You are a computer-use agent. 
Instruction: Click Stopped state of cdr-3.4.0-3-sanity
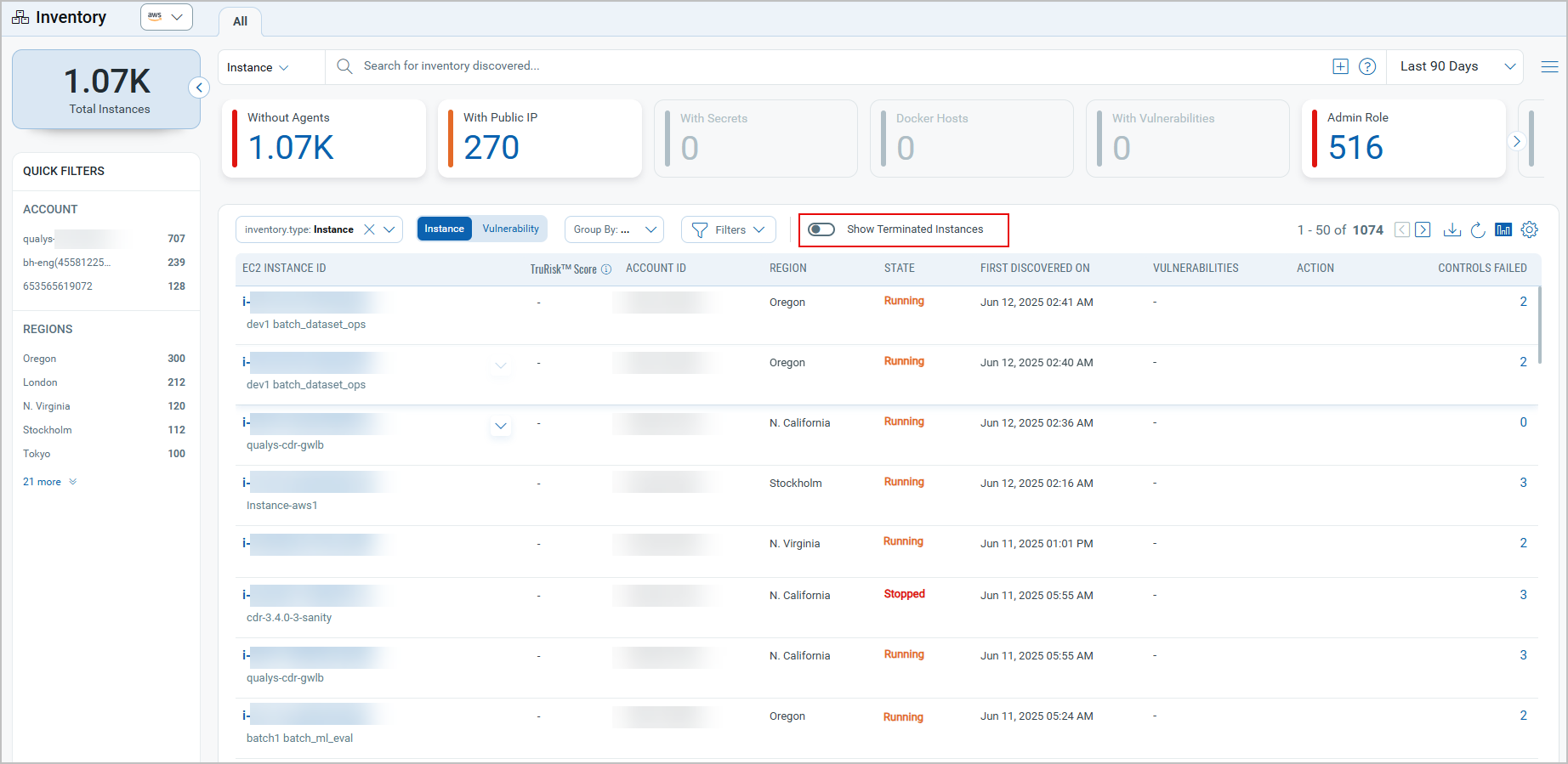click(x=904, y=594)
